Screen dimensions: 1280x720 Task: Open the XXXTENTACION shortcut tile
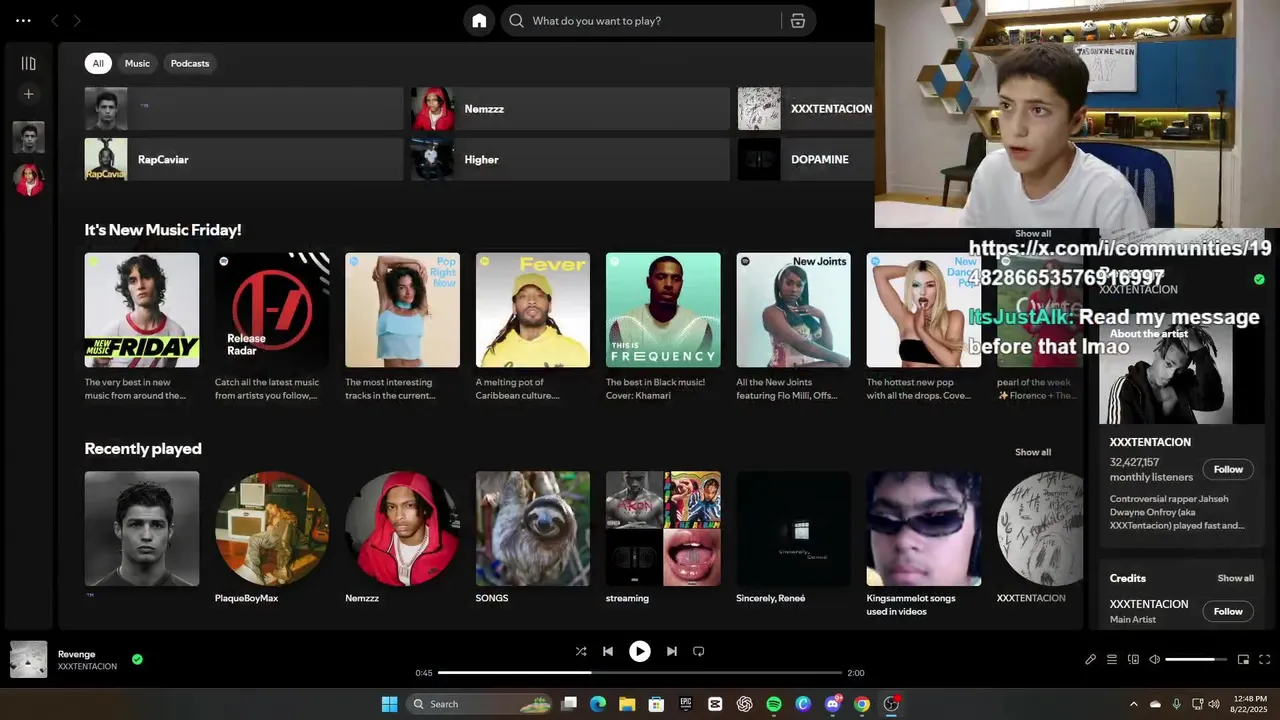805,108
